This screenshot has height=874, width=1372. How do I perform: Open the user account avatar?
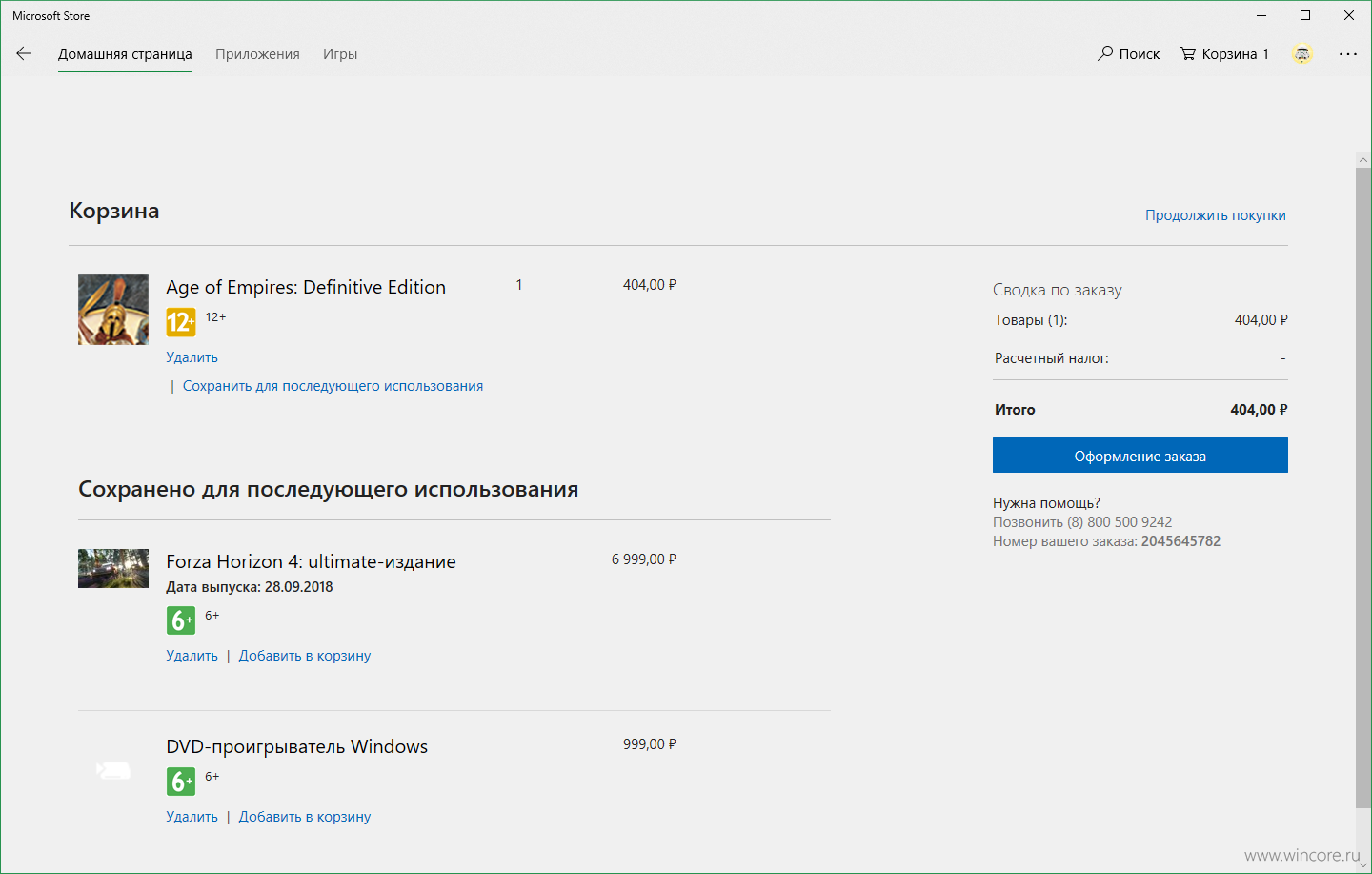(1302, 54)
